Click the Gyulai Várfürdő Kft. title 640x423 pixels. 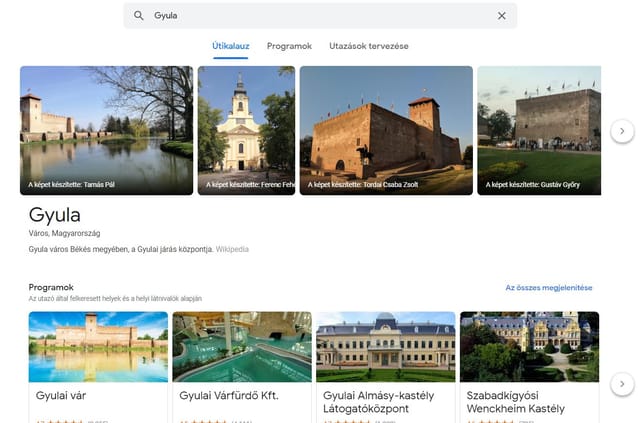point(229,396)
